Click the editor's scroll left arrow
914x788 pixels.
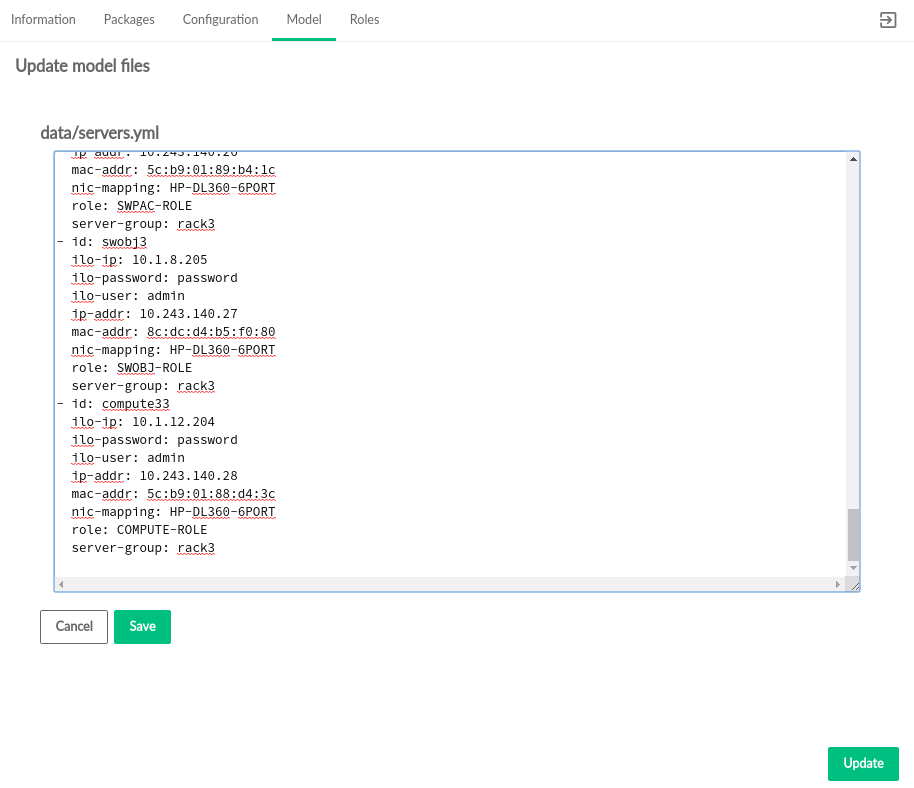coord(61,584)
